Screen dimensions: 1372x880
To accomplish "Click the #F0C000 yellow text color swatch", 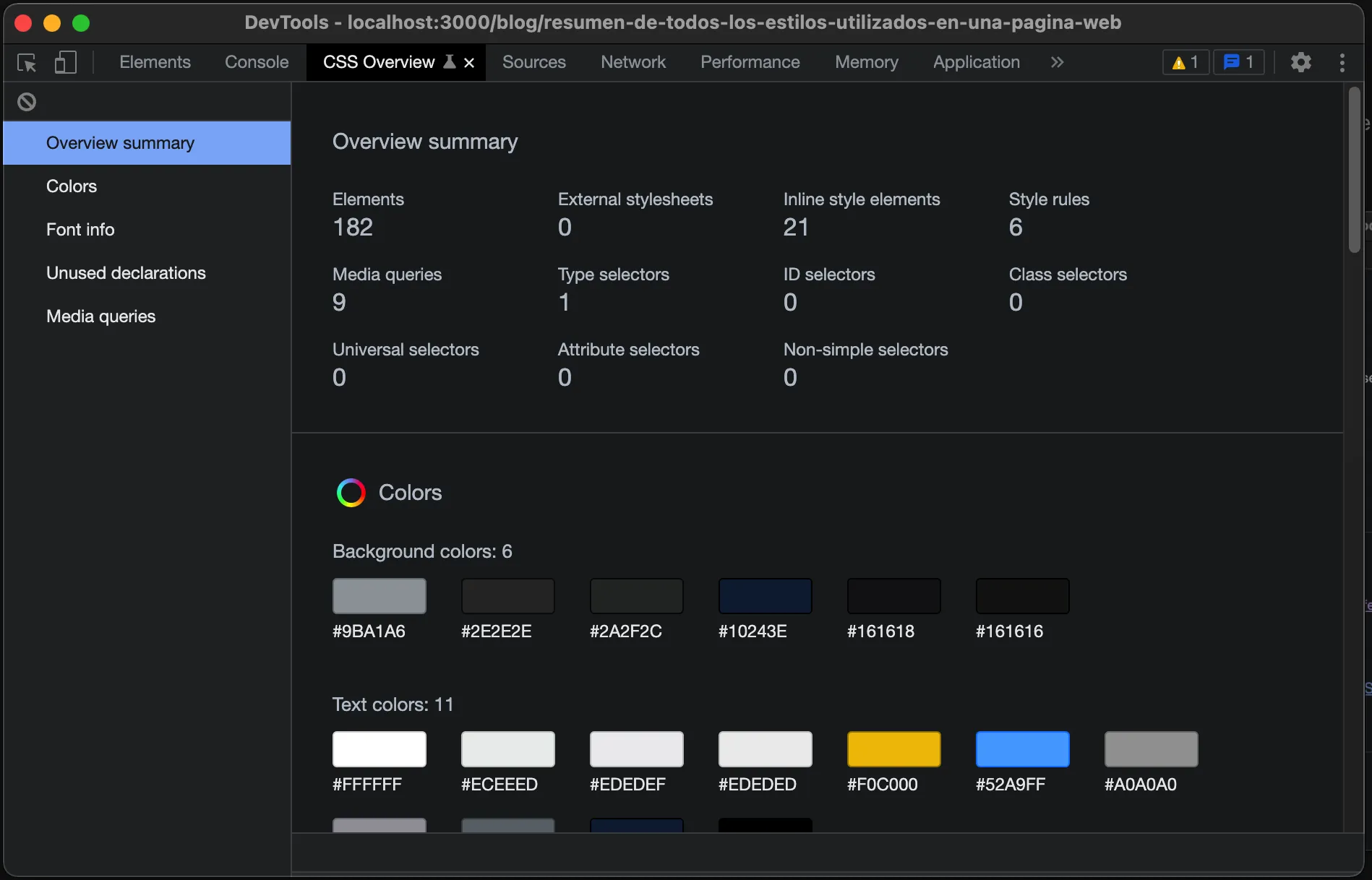I will [x=893, y=750].
